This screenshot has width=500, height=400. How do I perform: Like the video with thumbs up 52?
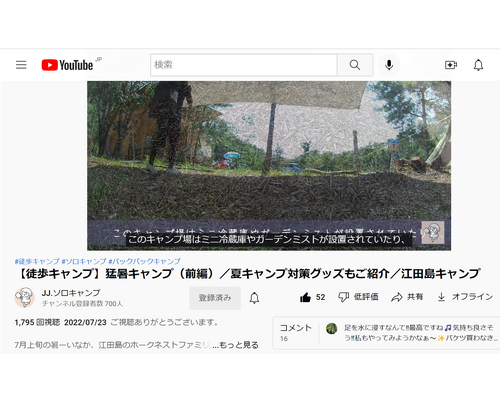coord(312,297)
